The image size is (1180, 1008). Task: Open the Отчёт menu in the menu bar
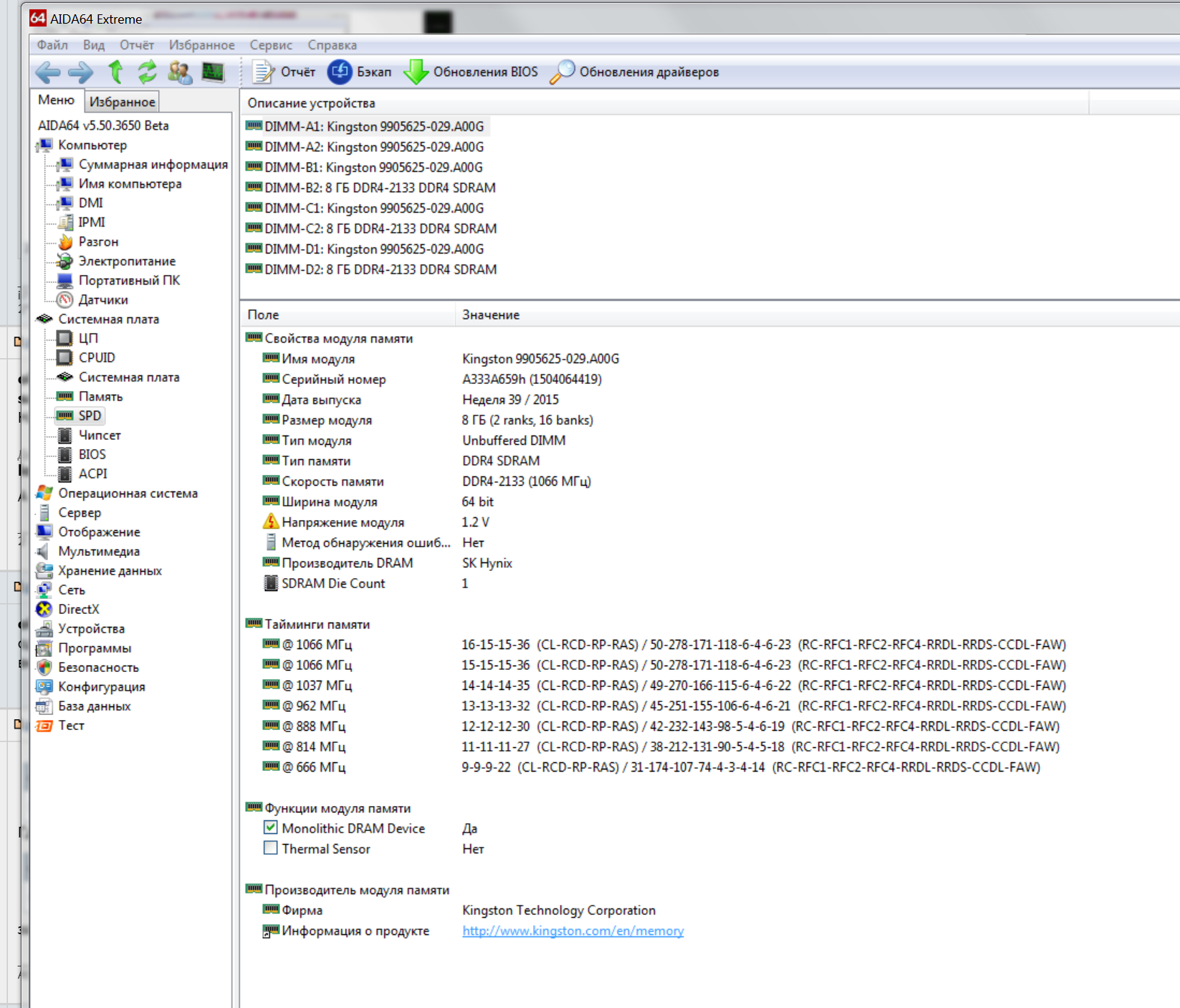click(x=137, y=45)
